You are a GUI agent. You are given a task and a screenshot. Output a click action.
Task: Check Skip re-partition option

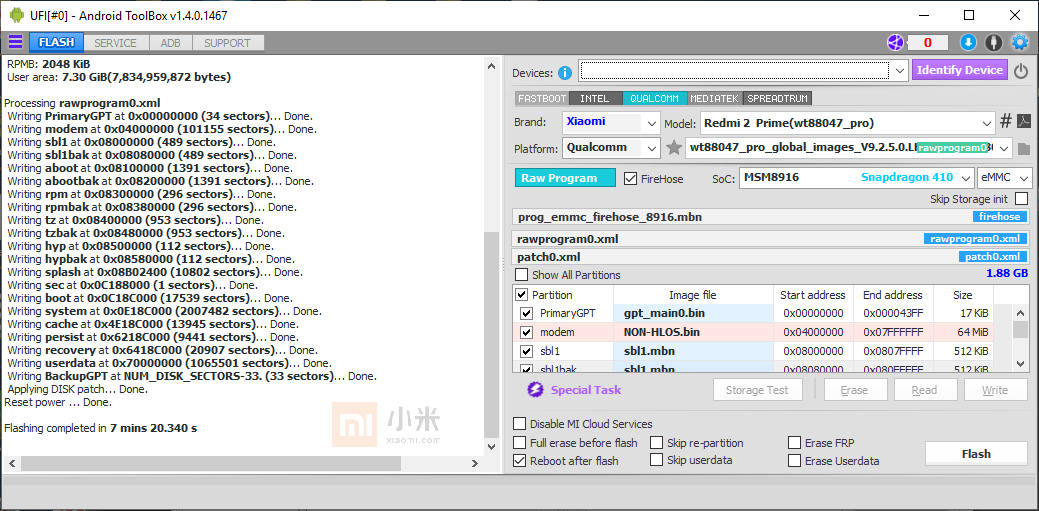pos(657,442)
